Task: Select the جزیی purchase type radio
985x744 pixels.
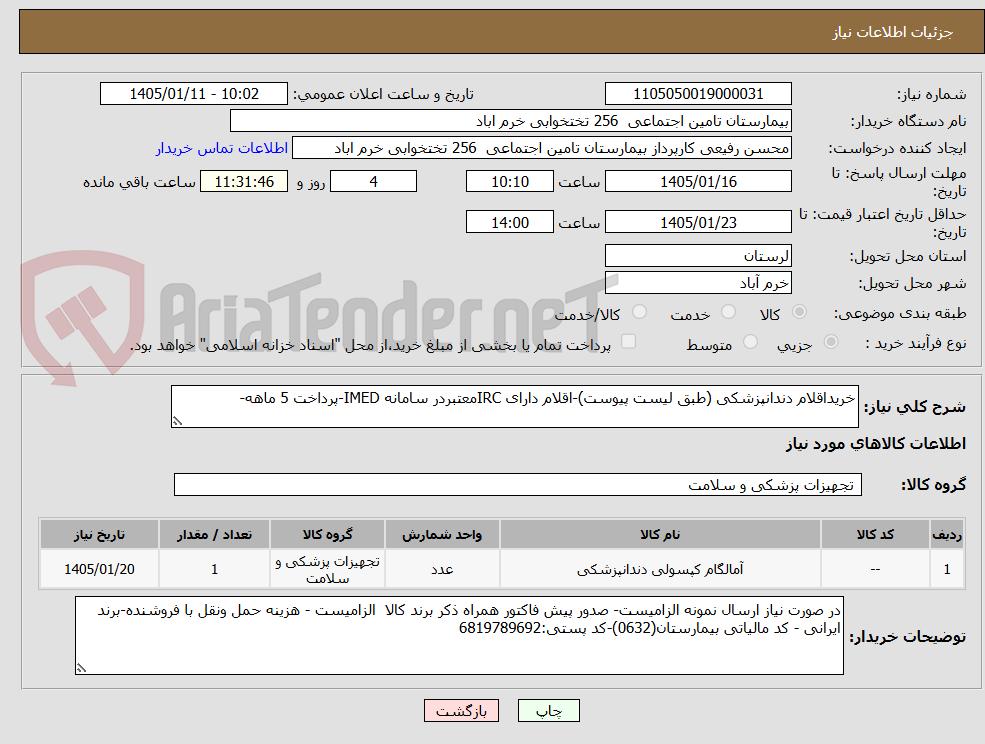Action: [x=830, y=342]
